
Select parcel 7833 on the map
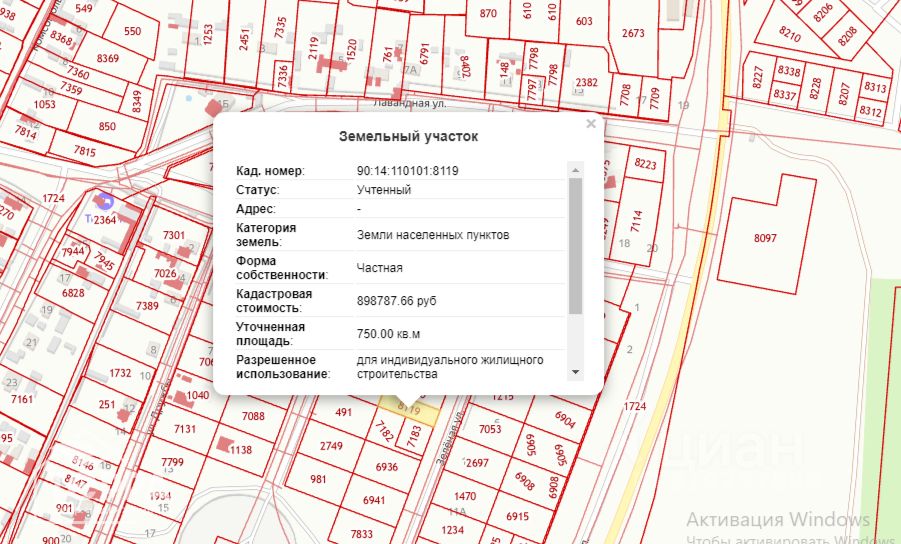point(361,534)
